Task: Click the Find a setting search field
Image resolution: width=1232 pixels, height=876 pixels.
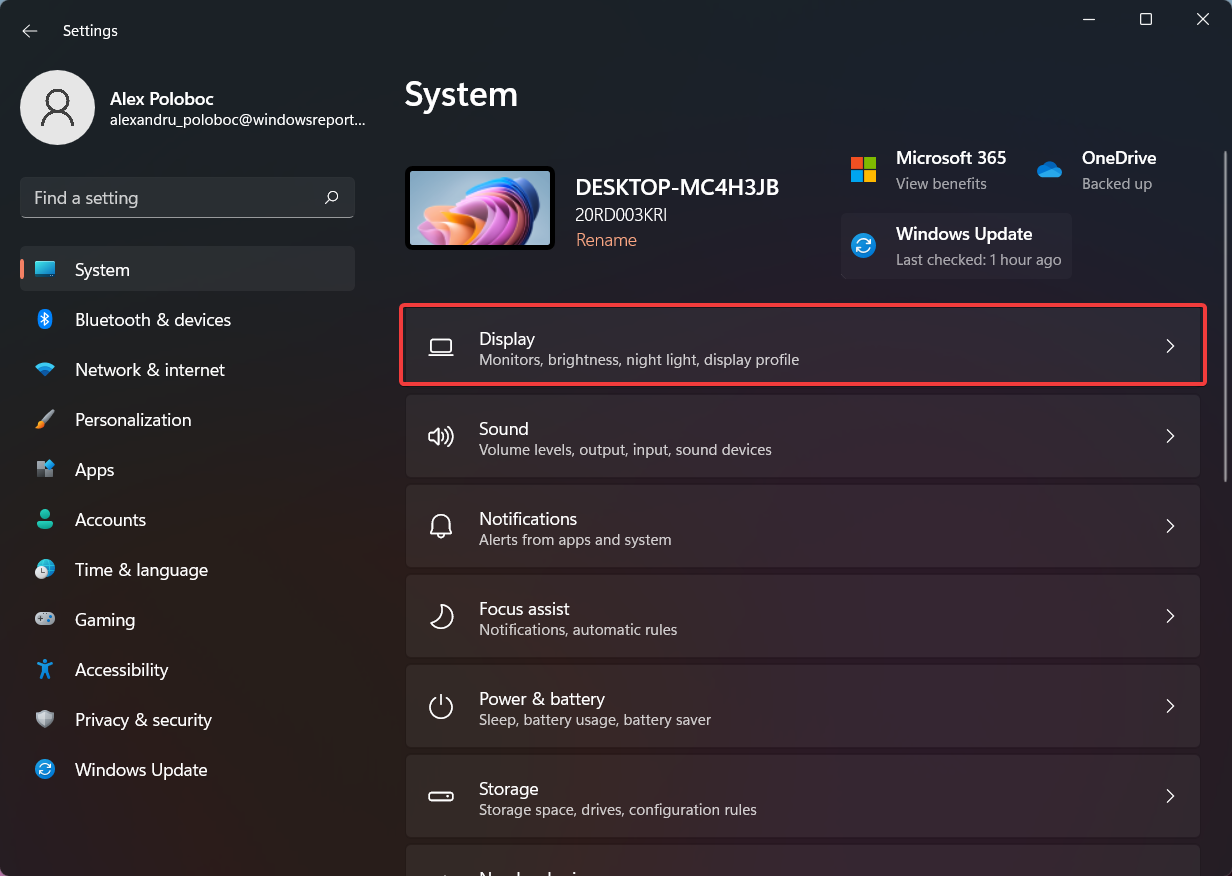Action: [186, 197]
